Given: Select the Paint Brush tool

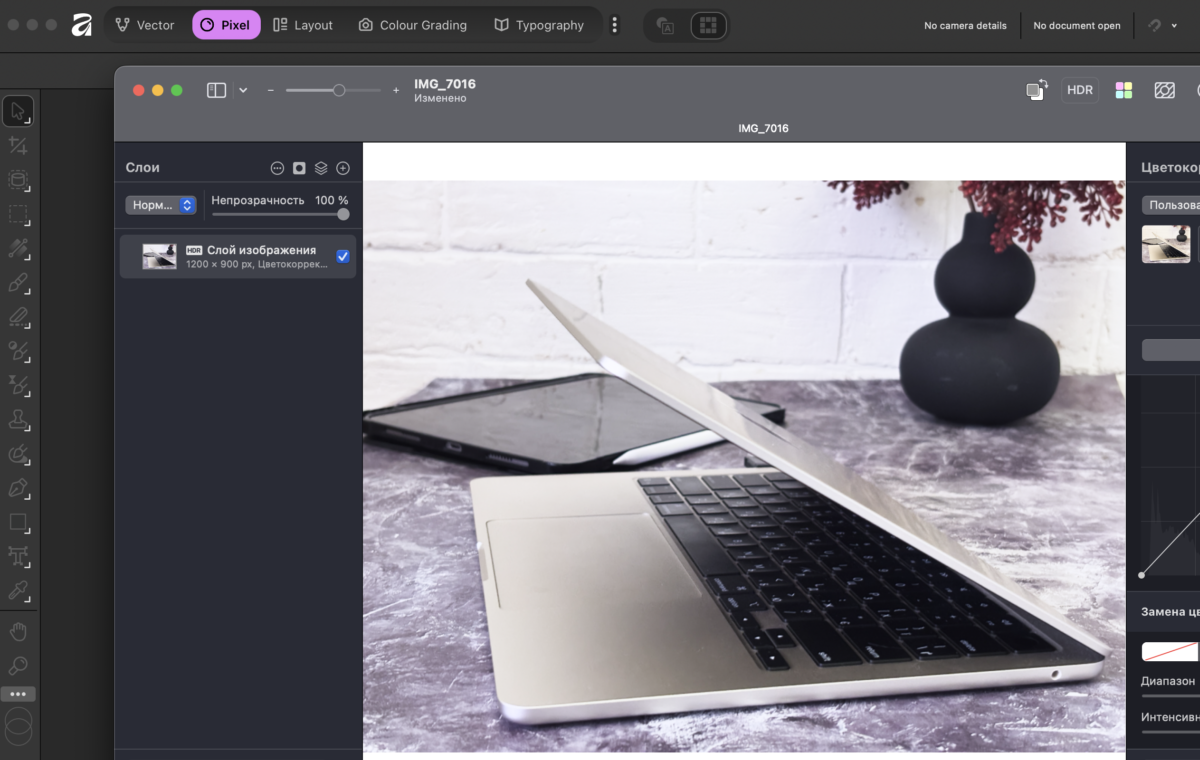Looking at the screenshot, I should click(x=18, y=283).
